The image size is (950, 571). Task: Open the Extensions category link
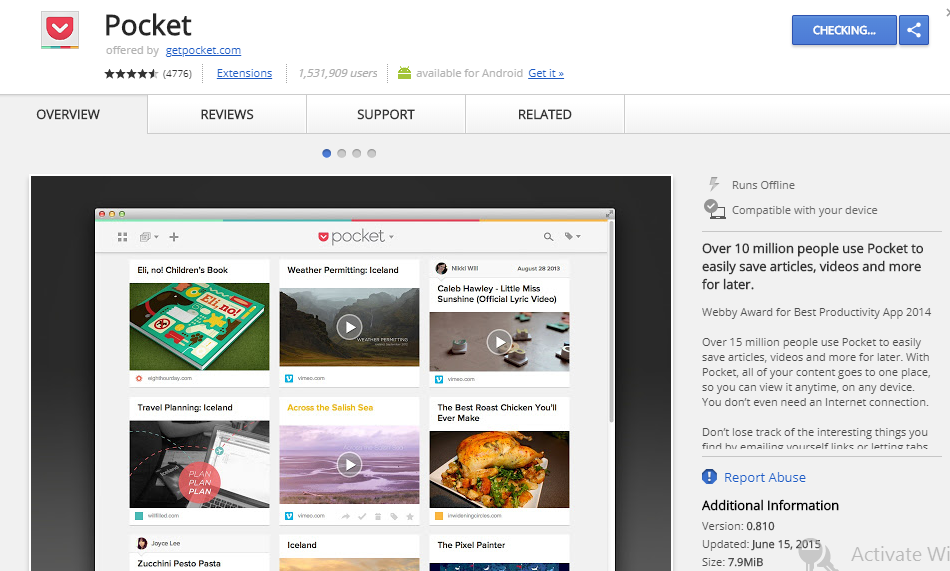(244, 73)
